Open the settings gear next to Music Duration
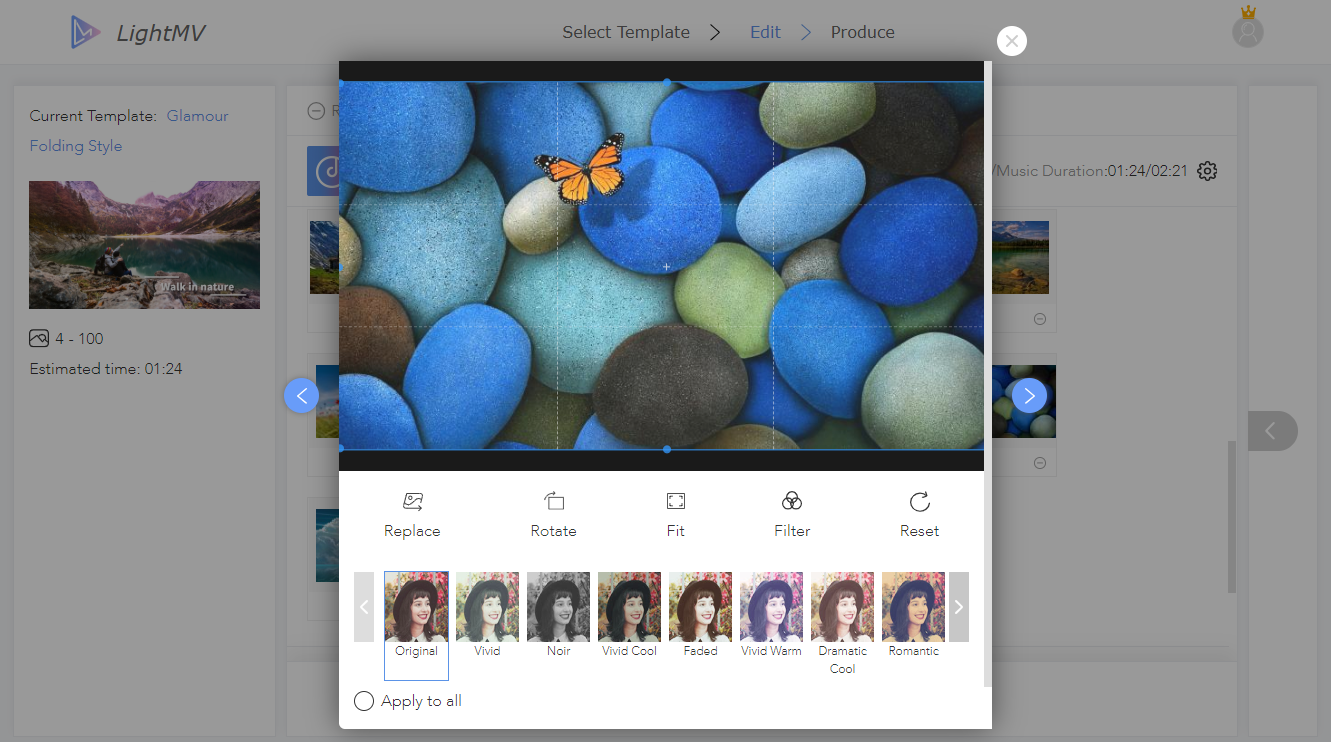Image resolution: width=1331 pixels, height=742 pixels. pos(1207,171)
